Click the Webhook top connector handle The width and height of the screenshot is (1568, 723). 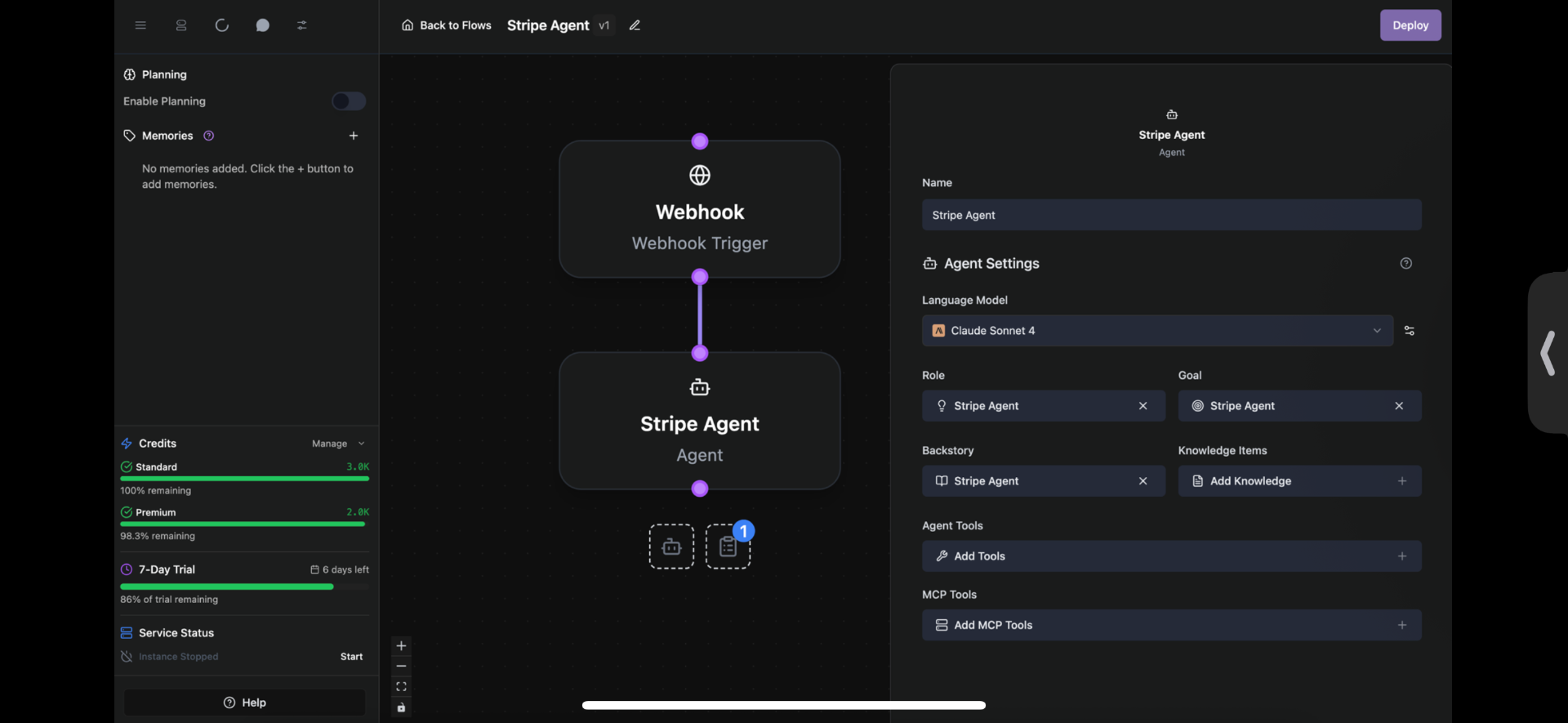click(x=700, y=141)
